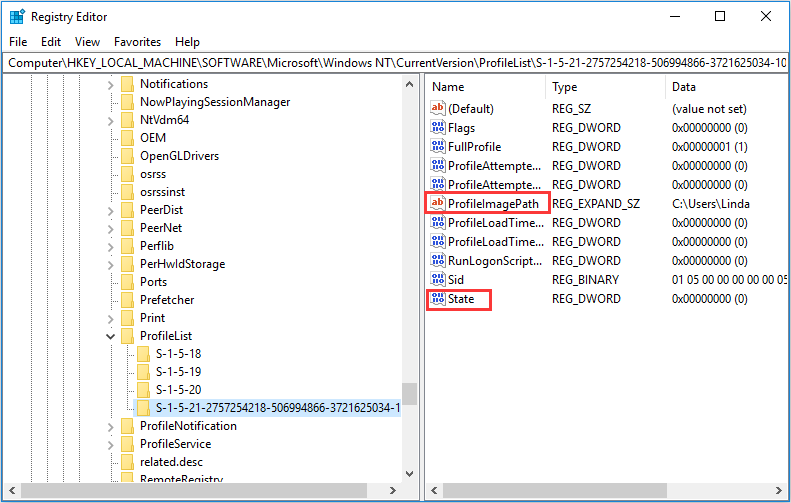
Task: Select the PeerDist tree key
Action: [x=161, y=210]
